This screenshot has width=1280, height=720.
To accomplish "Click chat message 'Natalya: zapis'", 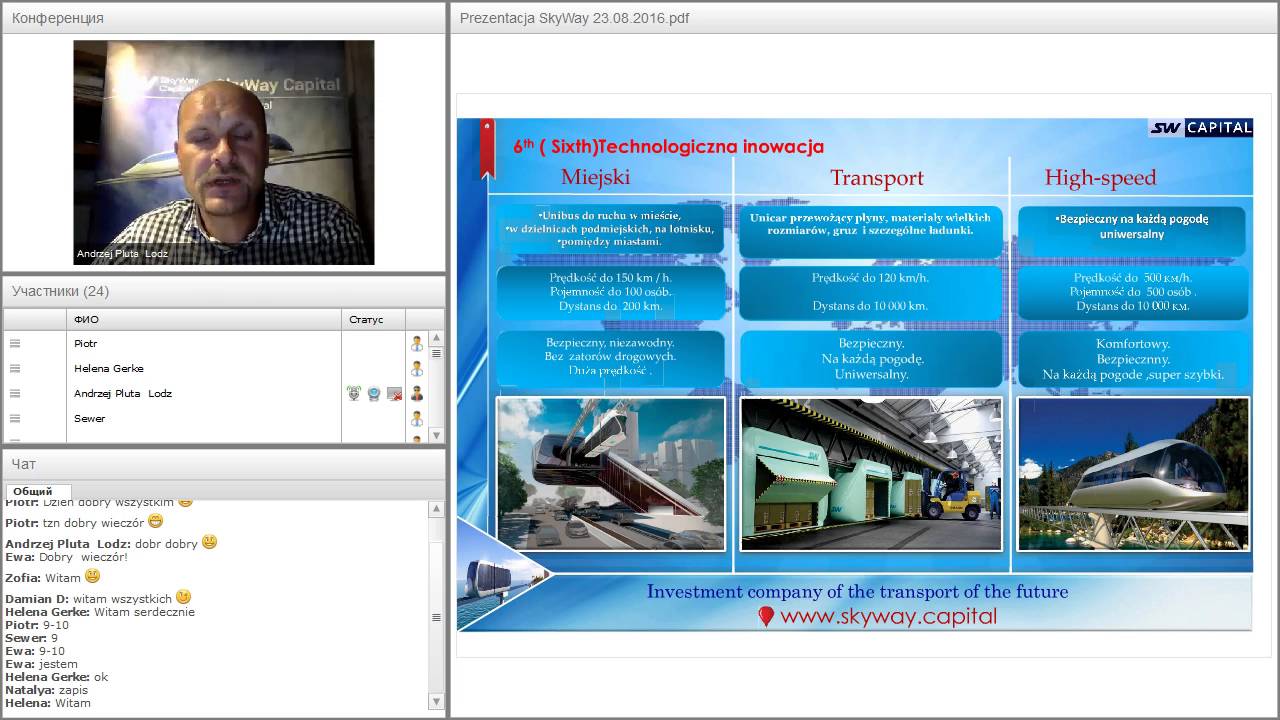I will 46,690.
